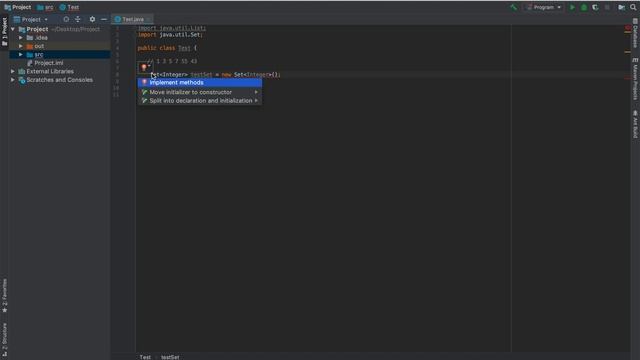Screen dimensions: 640x360
Task: Expand the .idea folder
Action: point(21,38)
